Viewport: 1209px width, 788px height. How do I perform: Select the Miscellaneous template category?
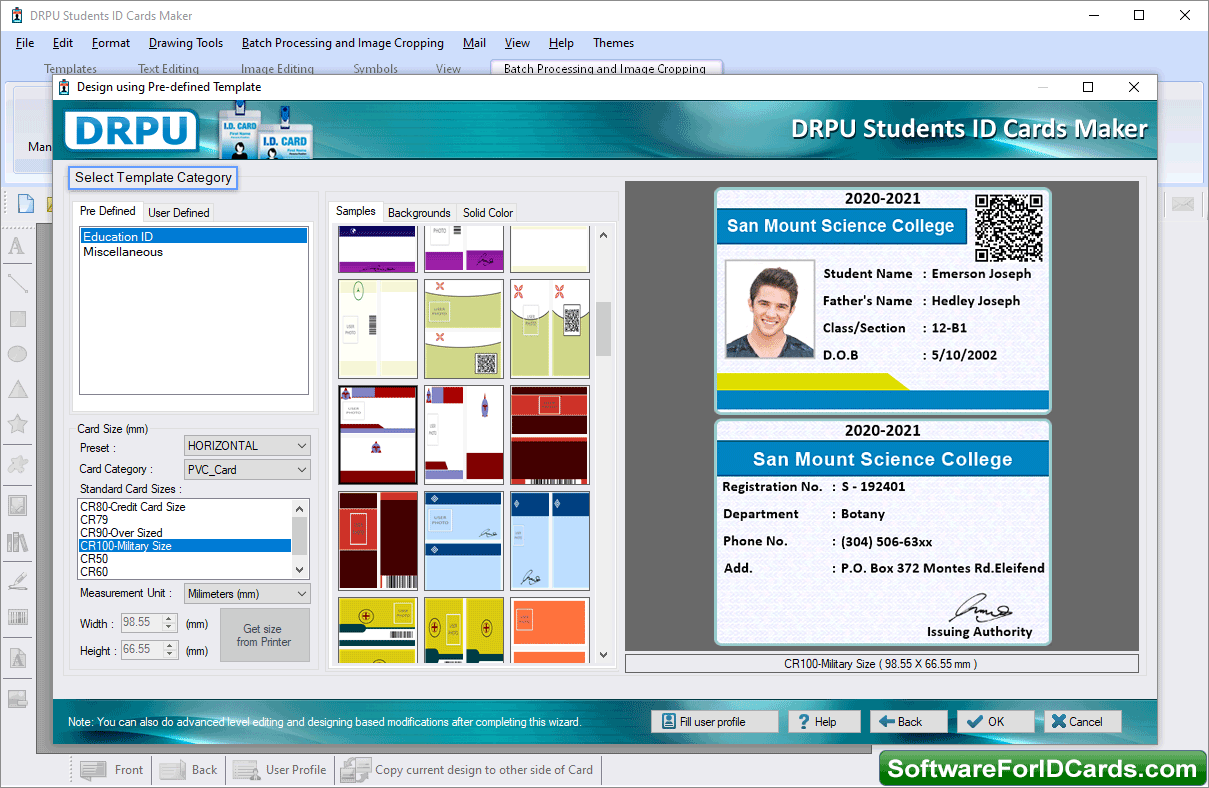pos(194,252)
